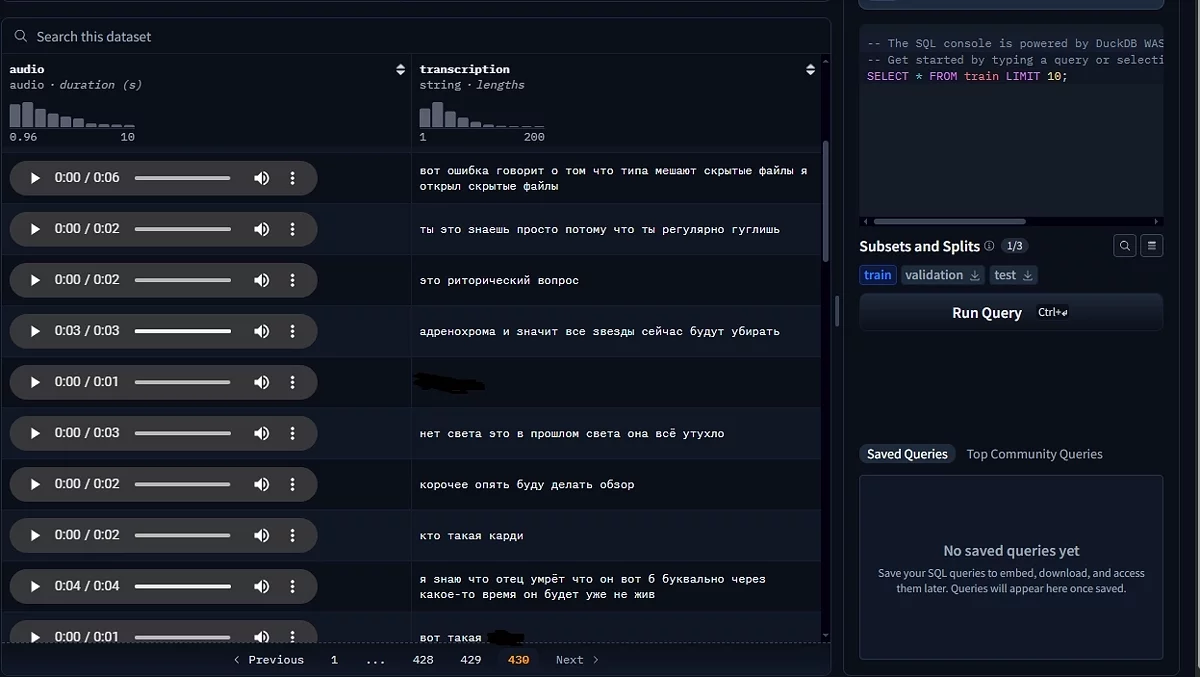Switch to Top Community Queries tab
1200x677 pixels.
1034,454
